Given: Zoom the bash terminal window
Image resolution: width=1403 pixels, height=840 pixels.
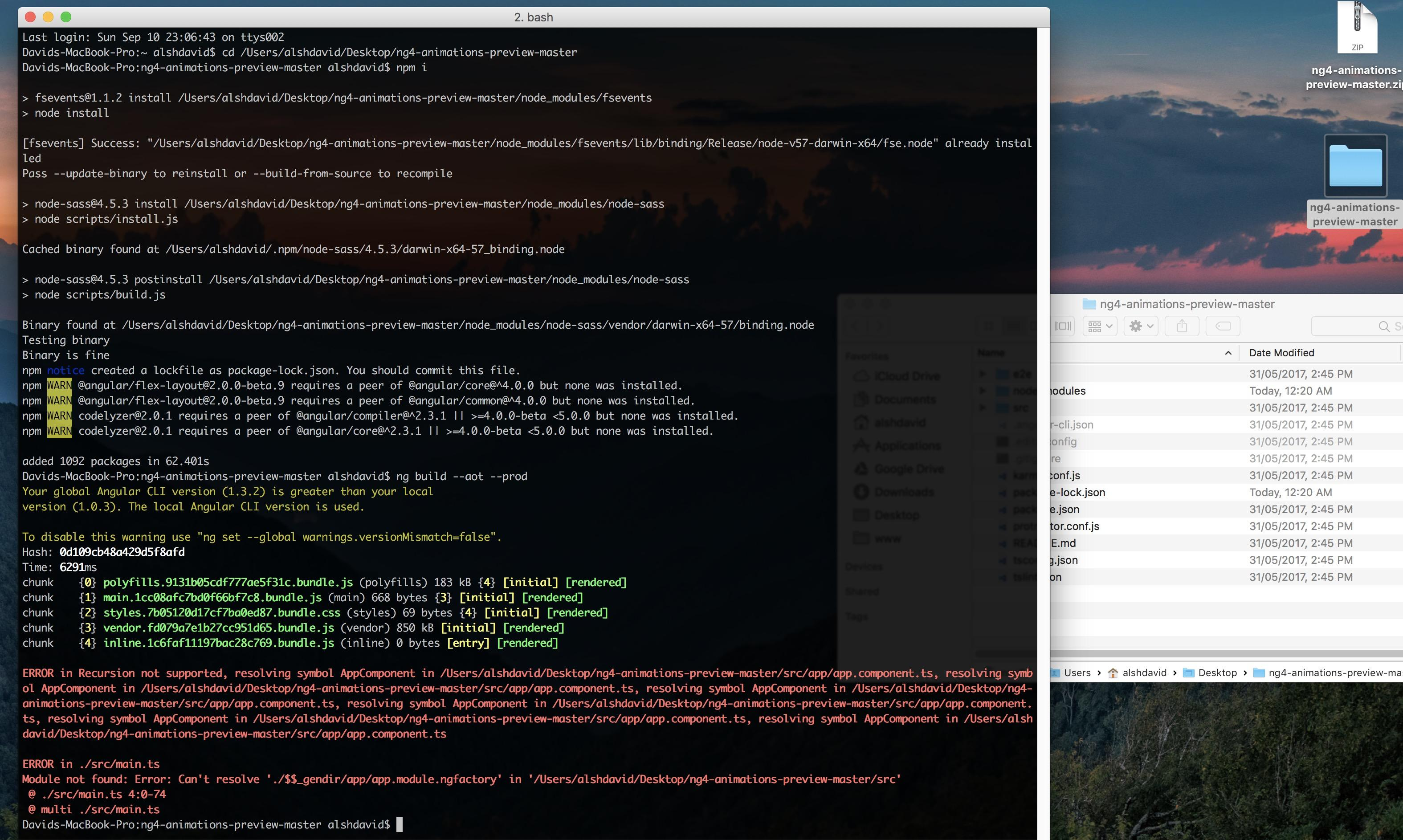Looking at the screenshot, I should (x=65, y=17).
